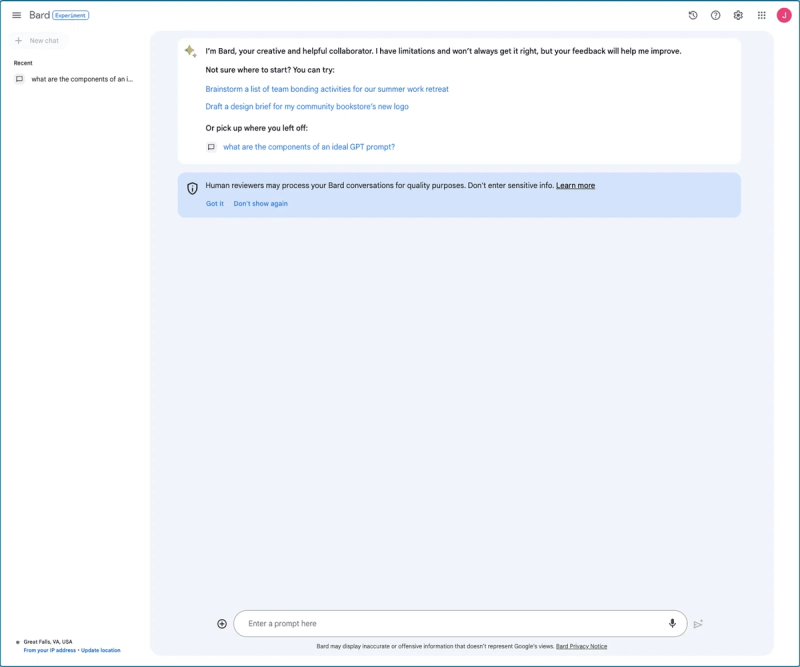Image resolution: width=800 pixels, height=667 pixels.
Task: Click the Great Falls, VA, USA location text
Action: coord(48,642)
